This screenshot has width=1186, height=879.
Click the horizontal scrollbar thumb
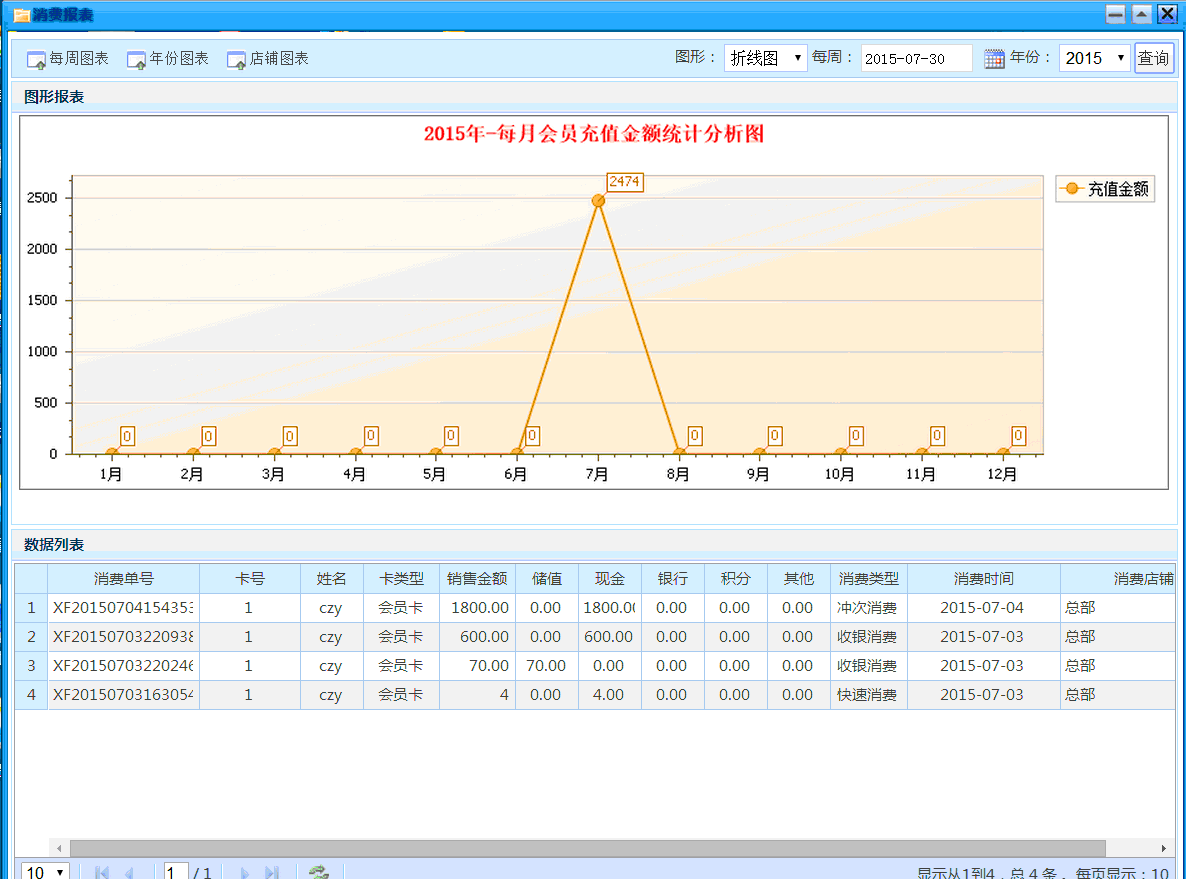pos(588,848)
